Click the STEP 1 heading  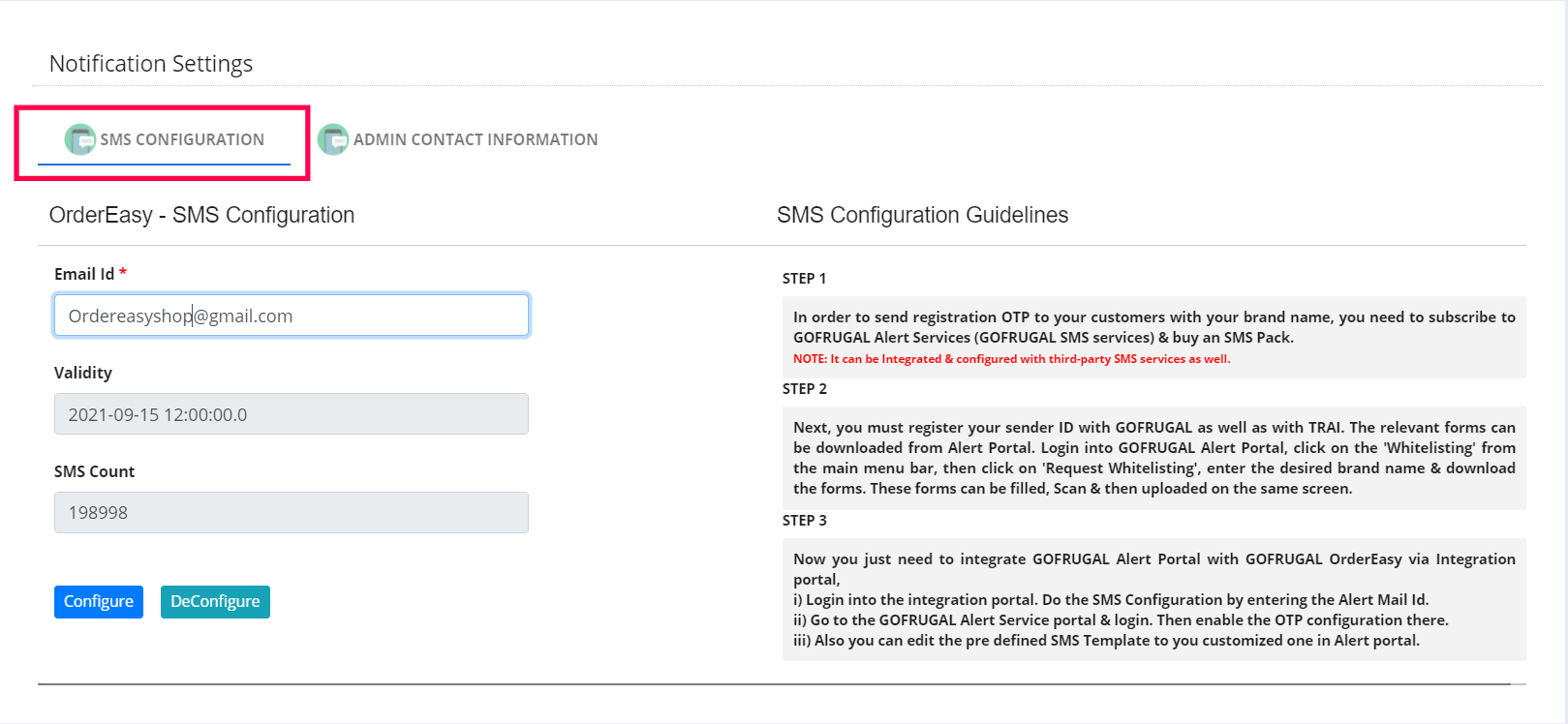[x=804, y=279]
